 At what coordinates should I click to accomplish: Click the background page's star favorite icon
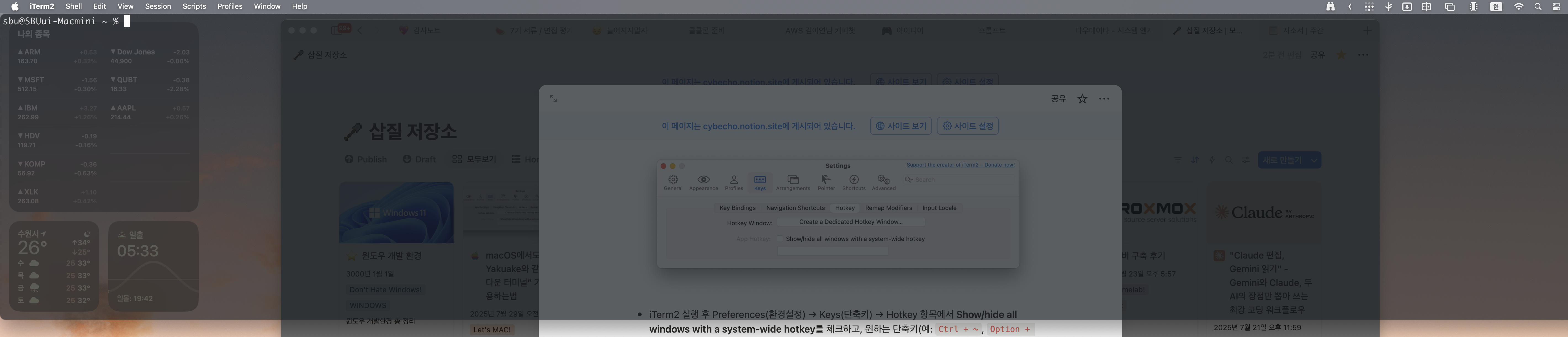tap(1341, 55)
